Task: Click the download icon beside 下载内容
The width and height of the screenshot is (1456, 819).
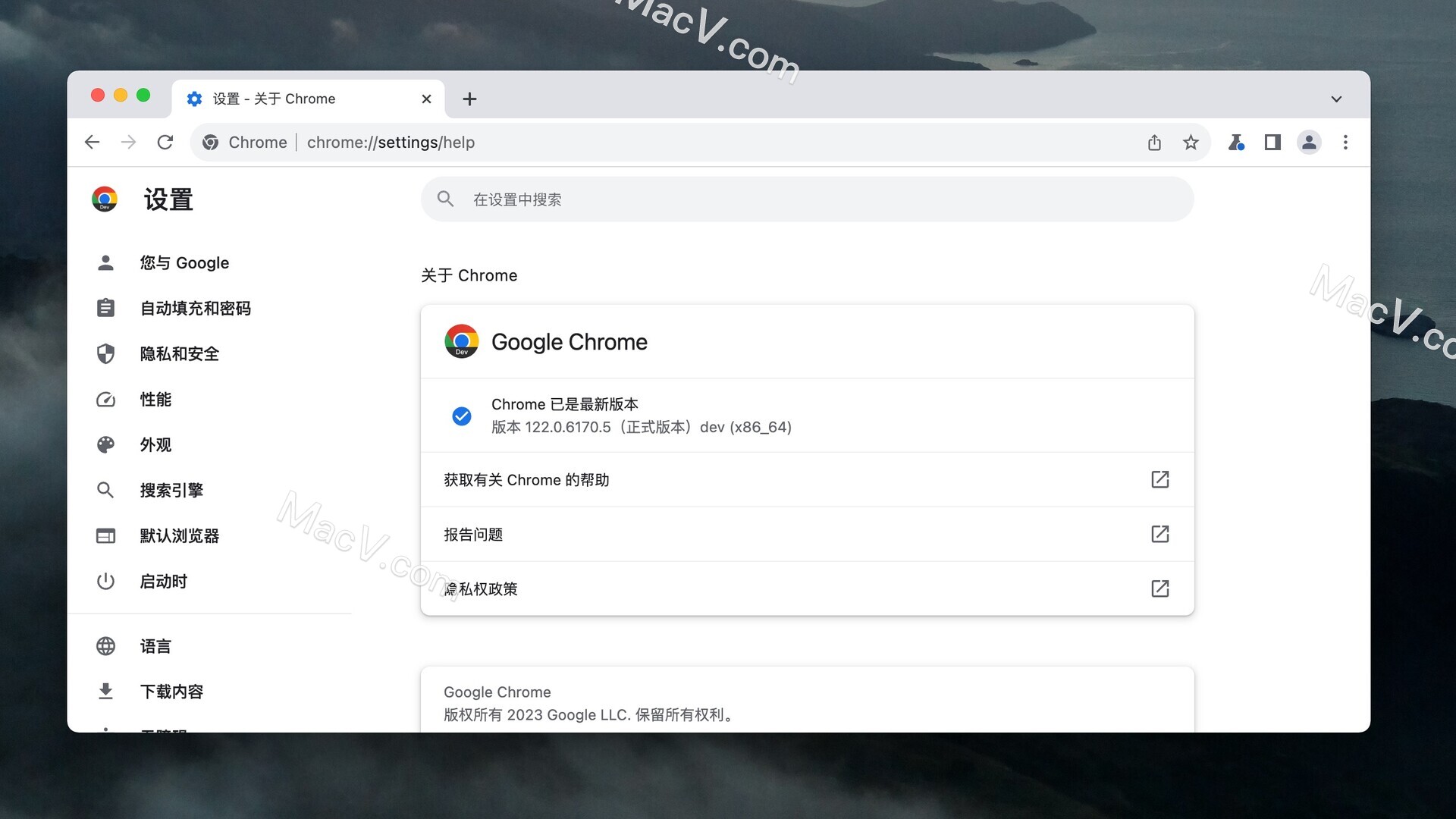Action: [x=105, y=692]
